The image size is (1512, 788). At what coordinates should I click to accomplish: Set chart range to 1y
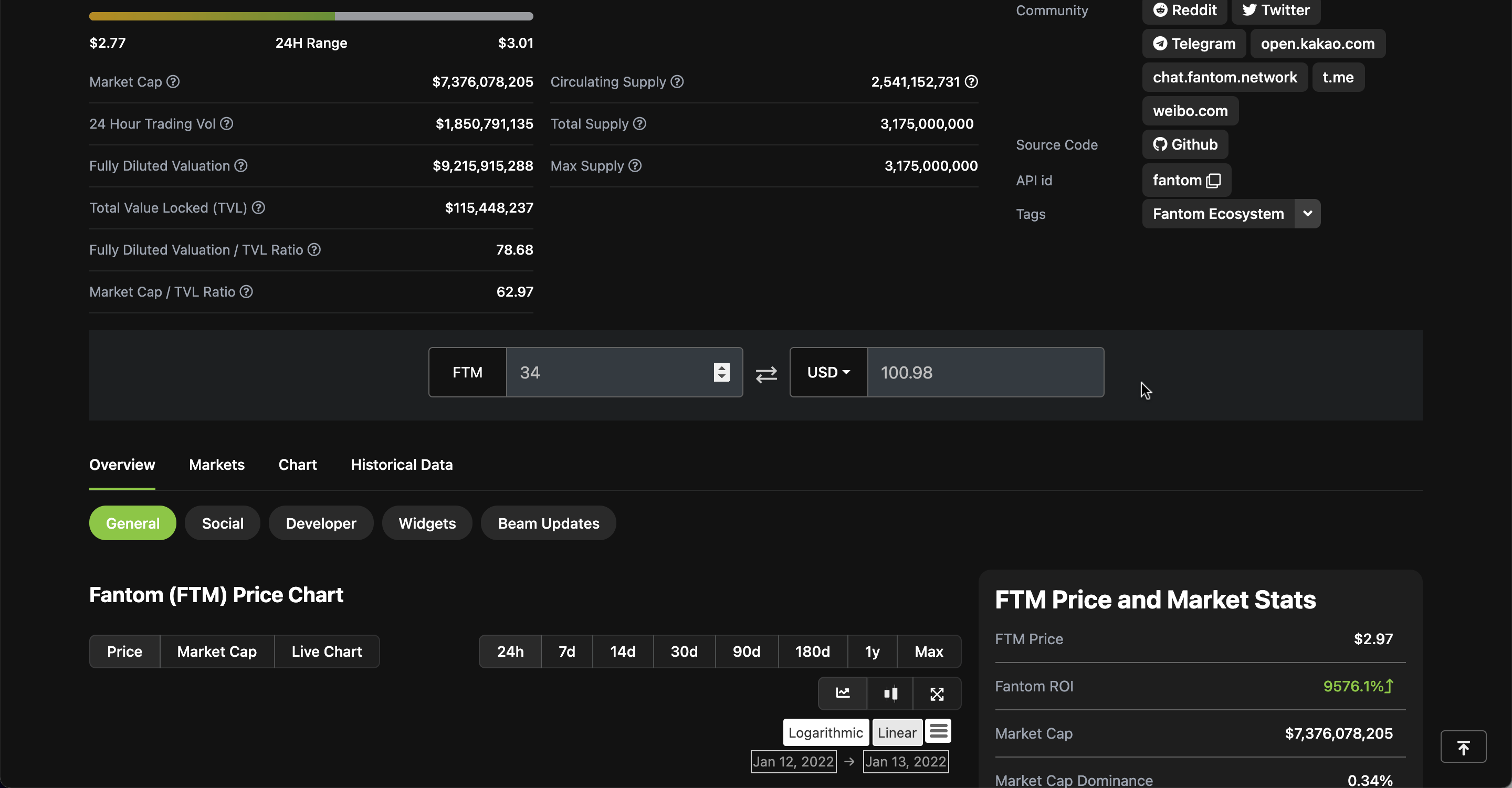click(872, 652)
